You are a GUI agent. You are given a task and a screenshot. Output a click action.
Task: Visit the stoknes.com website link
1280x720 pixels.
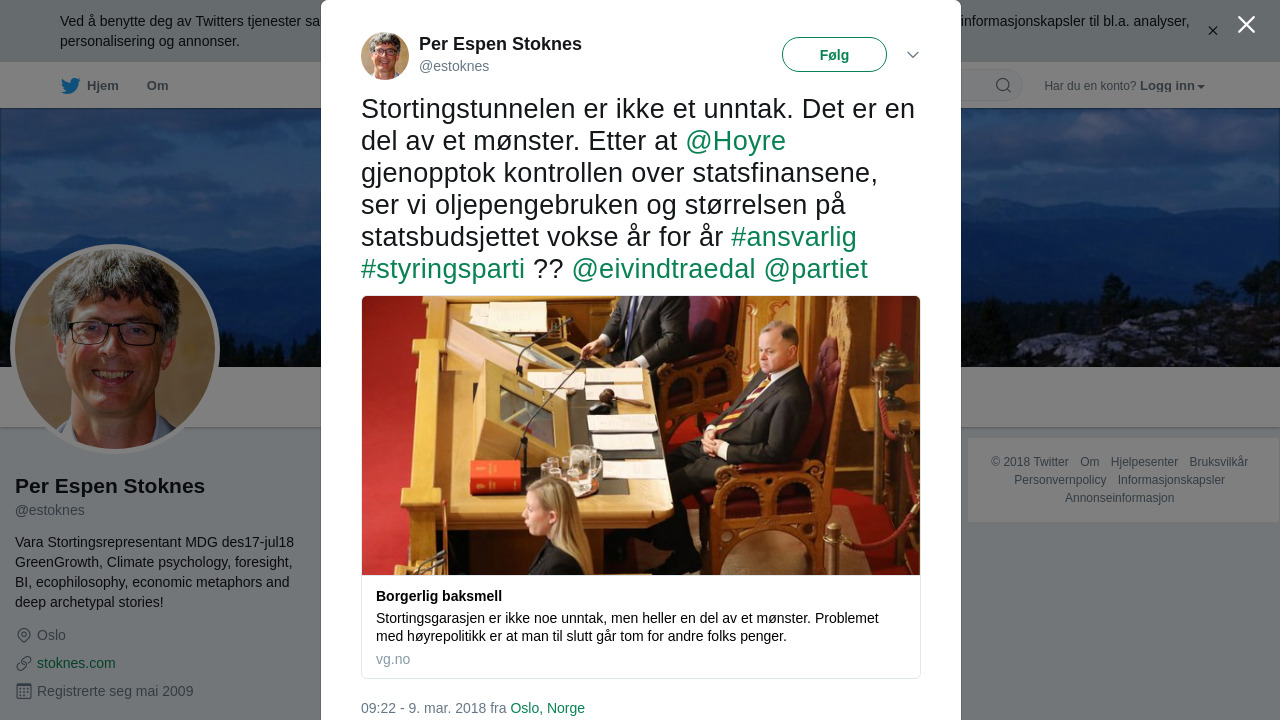click(76, 663)
